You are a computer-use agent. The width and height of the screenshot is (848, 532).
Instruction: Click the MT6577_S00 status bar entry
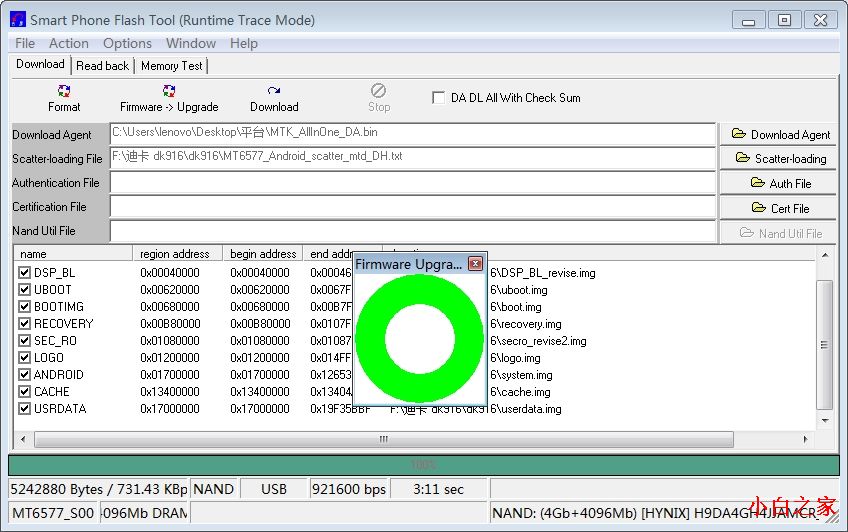tap(53, 513)
